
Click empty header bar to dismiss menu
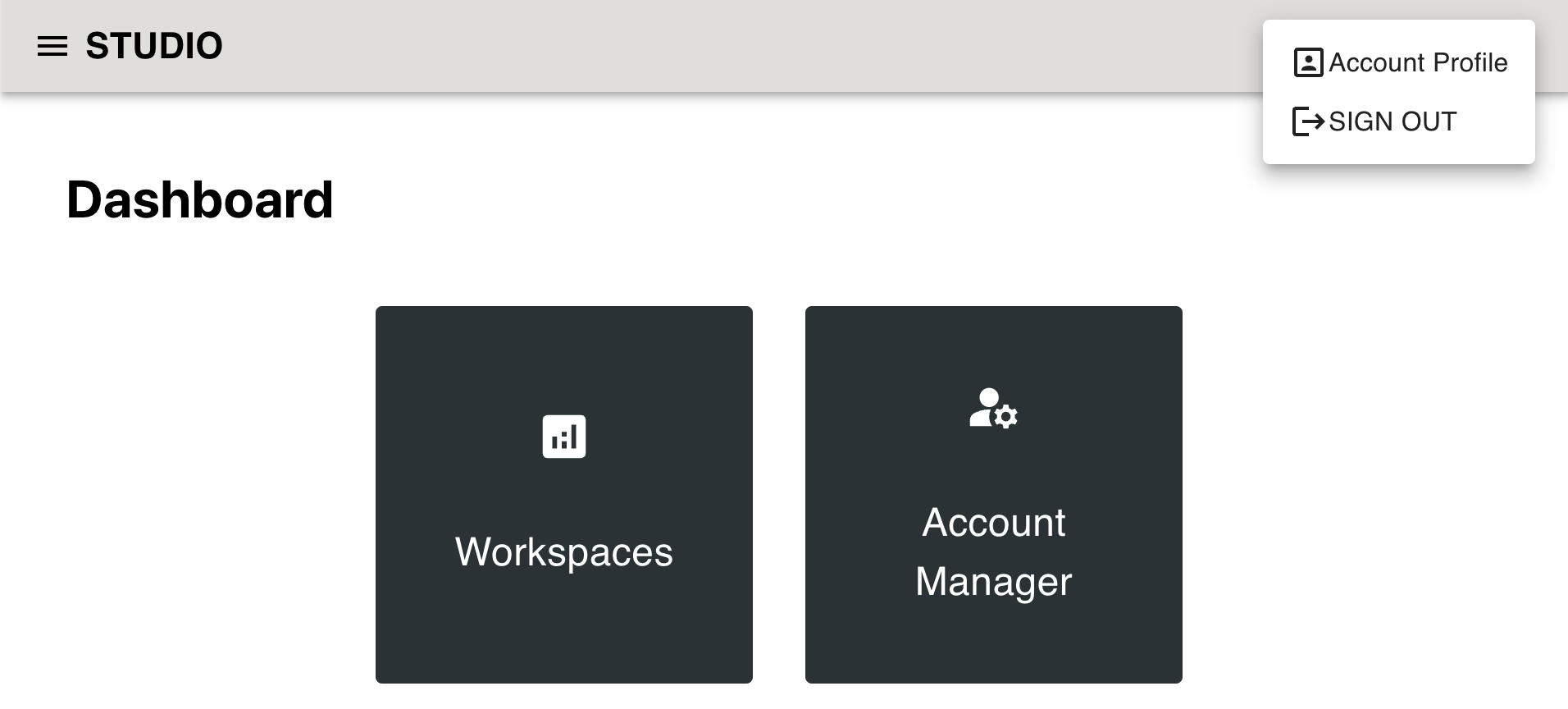click(x=738, y=46)
